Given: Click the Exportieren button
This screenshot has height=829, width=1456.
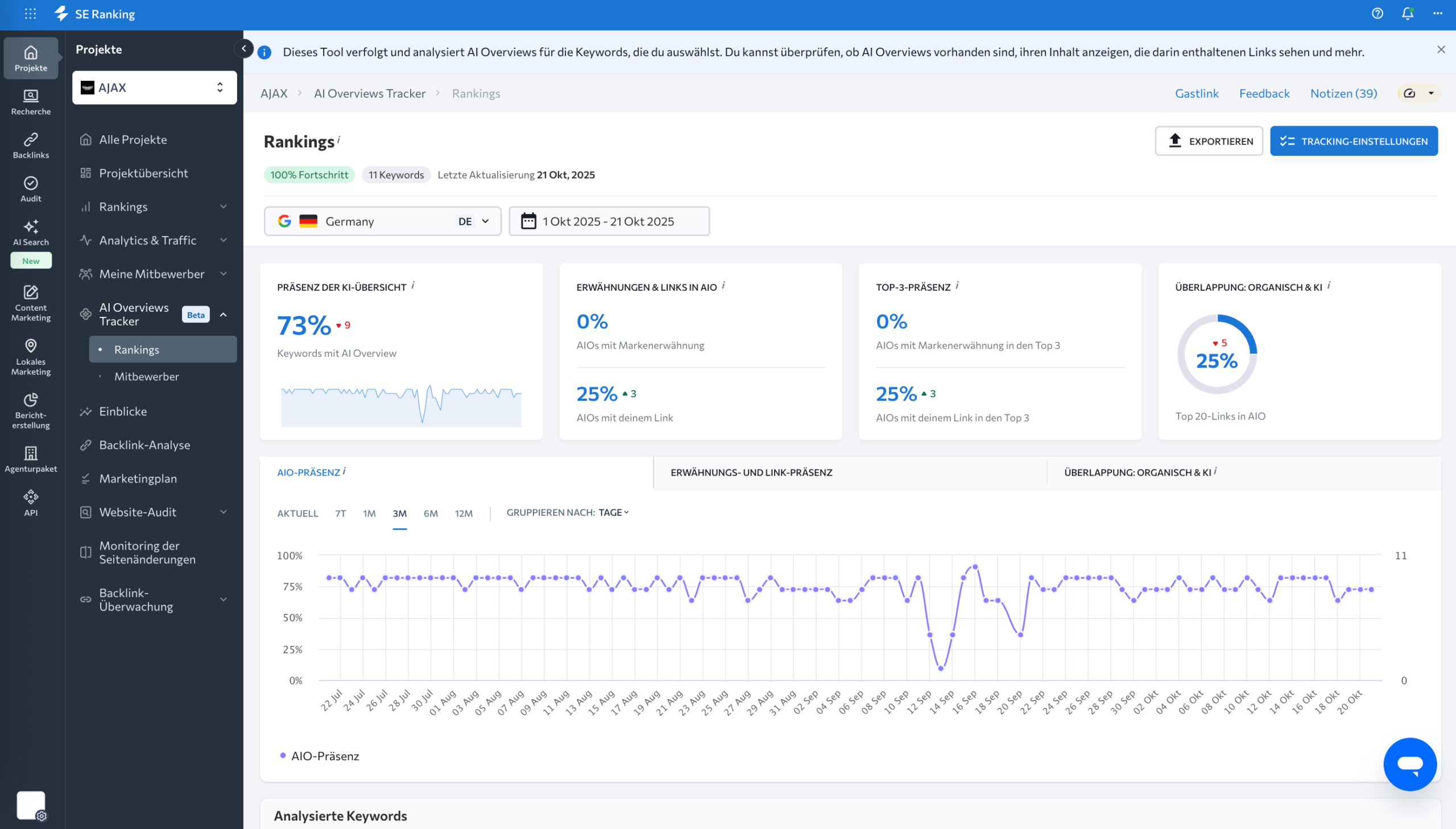Looking at the screenshot, I should click(x=1209, y=141).
